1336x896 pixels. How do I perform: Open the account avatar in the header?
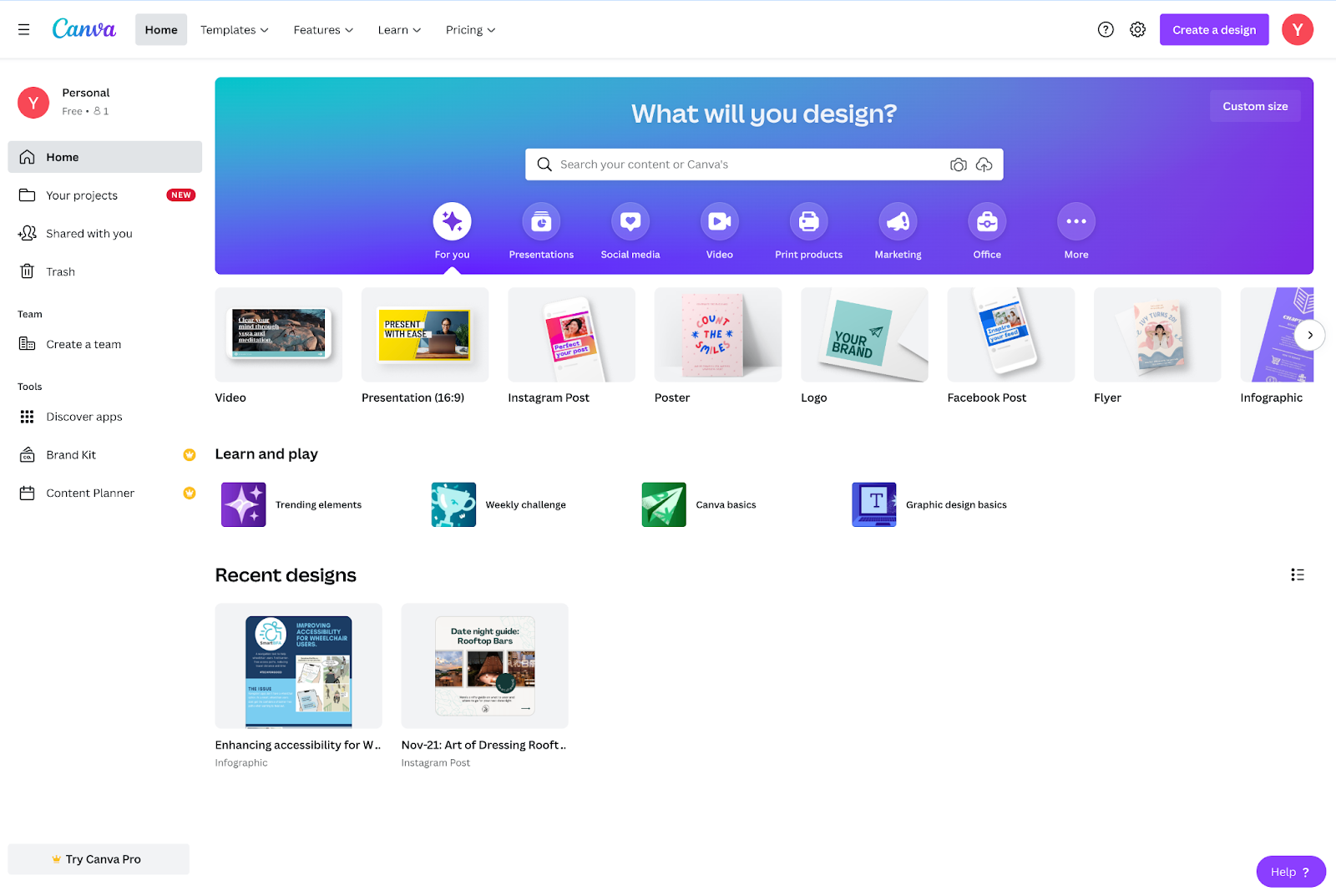tap(1298, 30)
